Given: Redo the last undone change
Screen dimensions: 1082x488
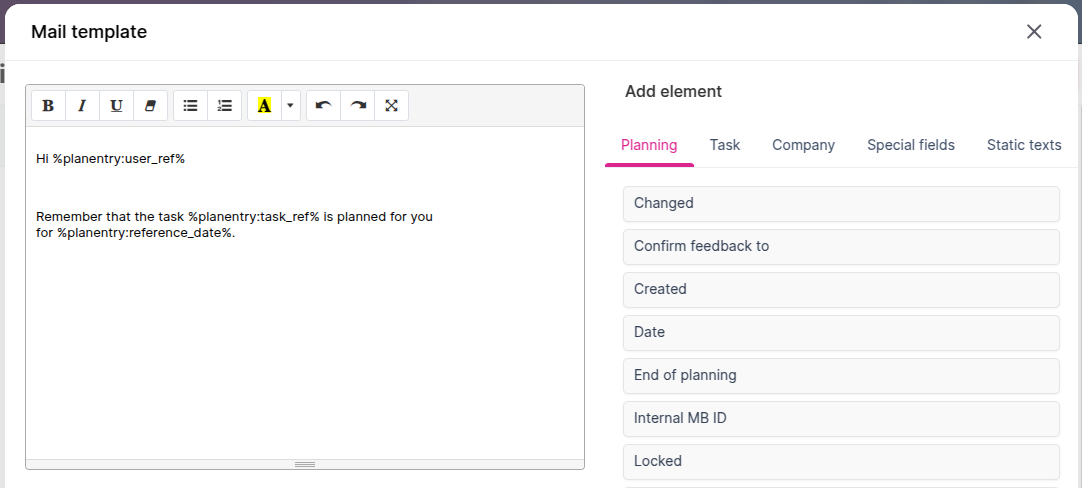Looking at the screenshot, I should [357, 106].
